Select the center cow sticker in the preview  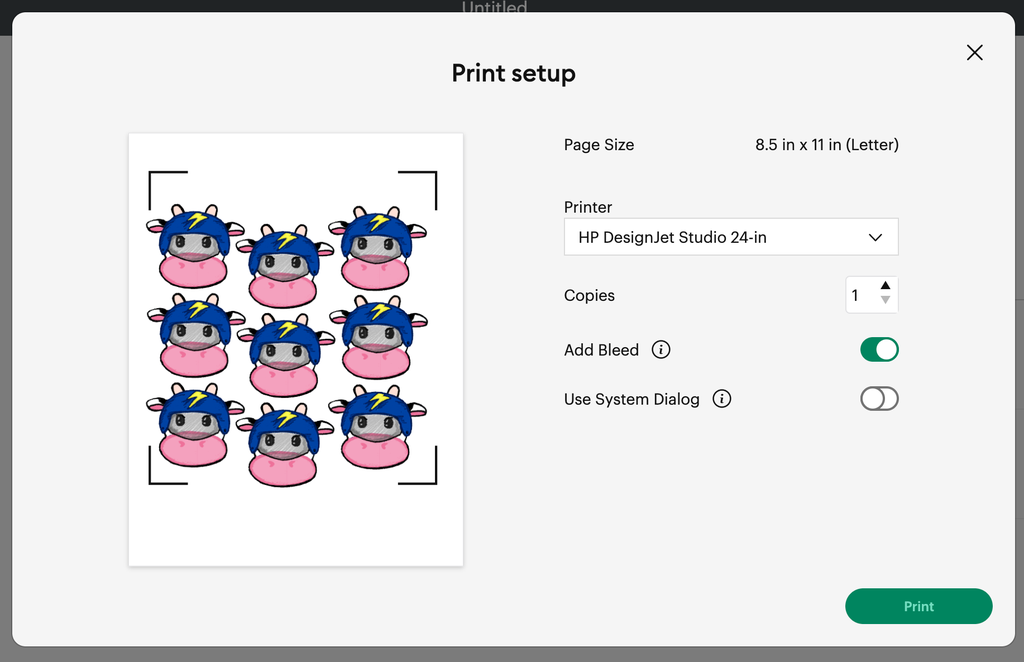285,355
